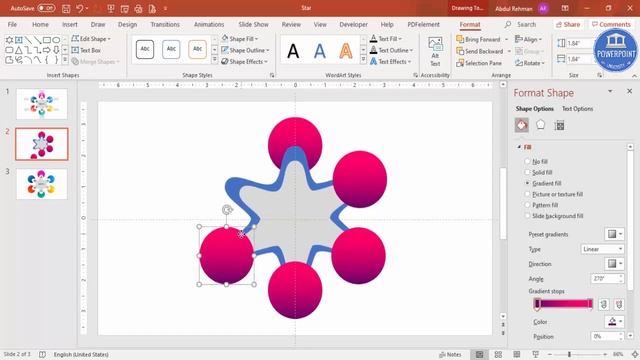Image resolution: width=640 pixels, height=360 pixels.
Task: Switch to Slide Sorter view icon
Action: (x=498, y=354)
